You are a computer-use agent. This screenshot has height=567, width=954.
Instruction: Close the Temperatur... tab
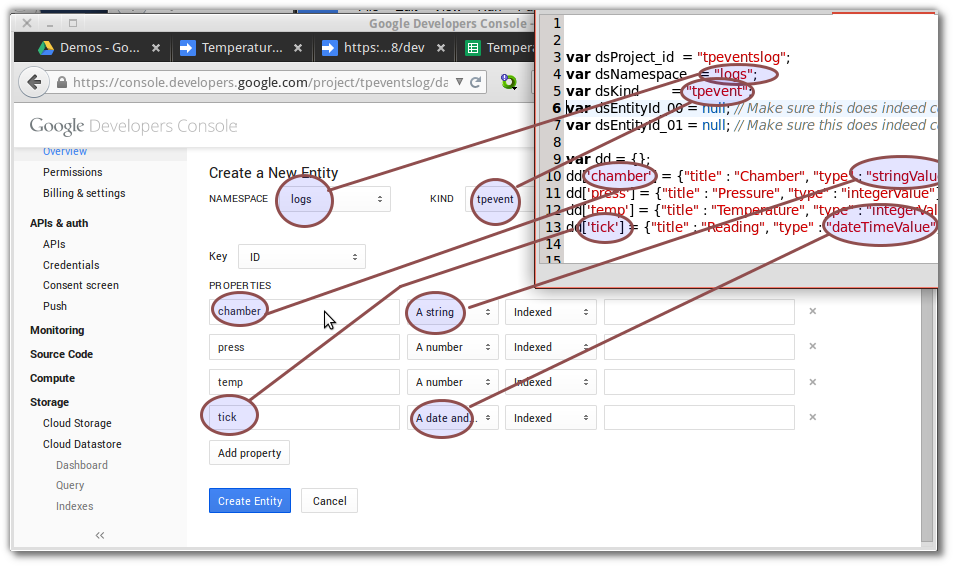click(298, 47)
